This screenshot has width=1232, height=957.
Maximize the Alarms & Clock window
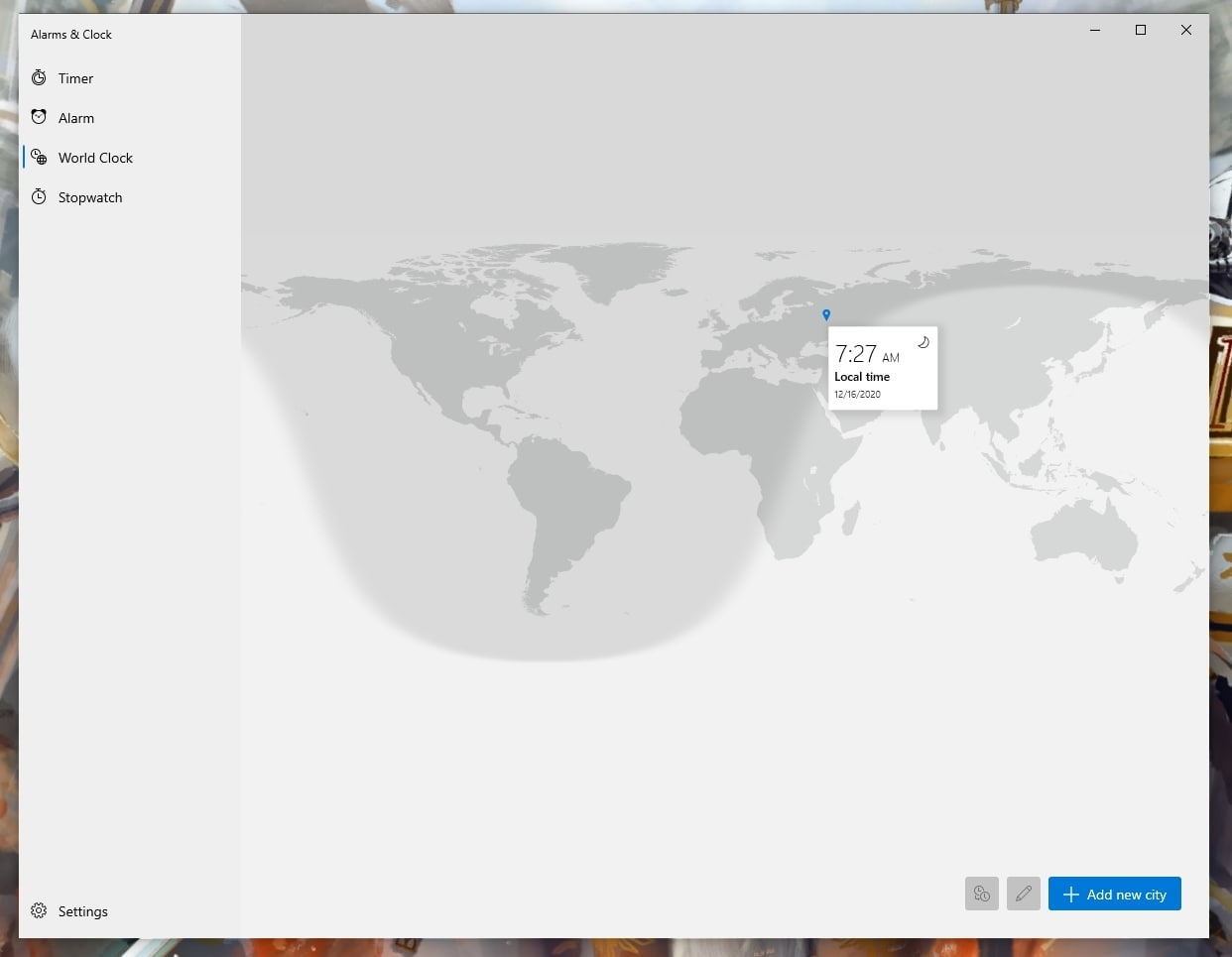(1141, 30)
